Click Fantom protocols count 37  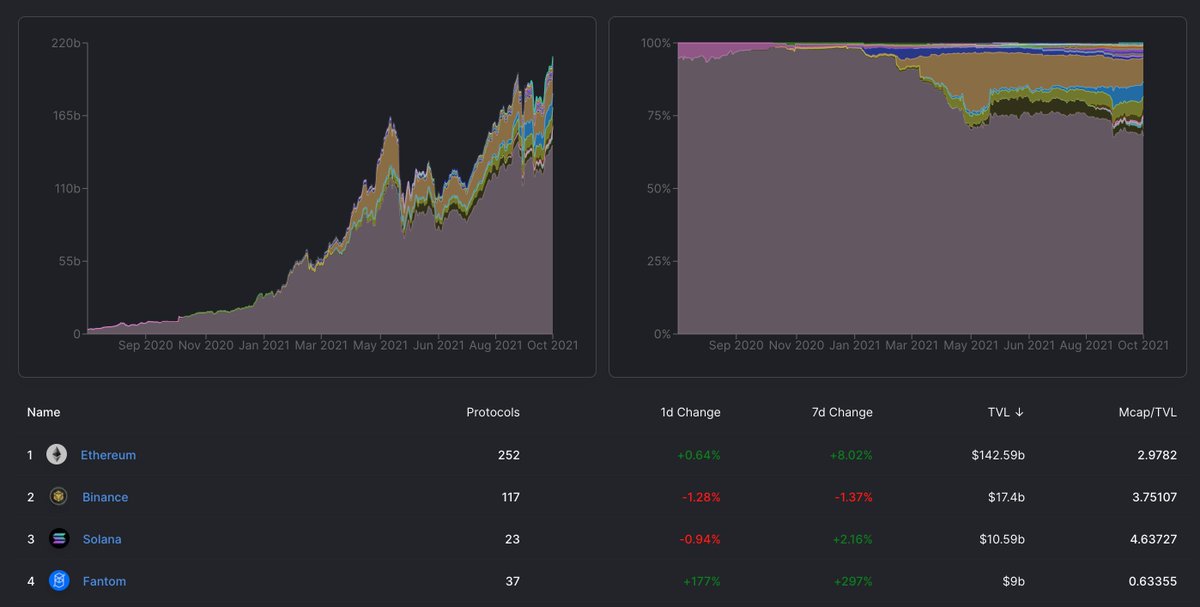click(x=513, y=581)
